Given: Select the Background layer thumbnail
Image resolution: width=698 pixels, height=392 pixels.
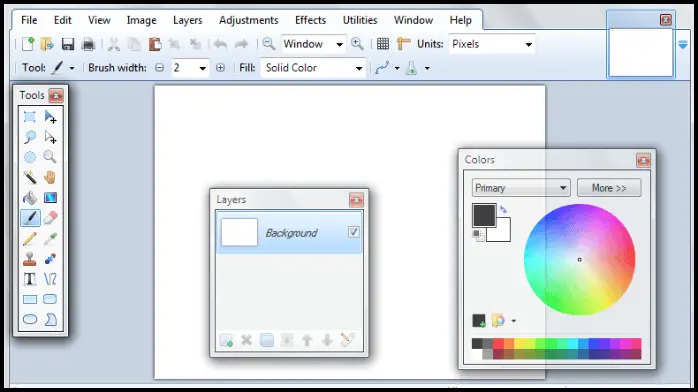Looking at the screenshot, I should [239, 232].
